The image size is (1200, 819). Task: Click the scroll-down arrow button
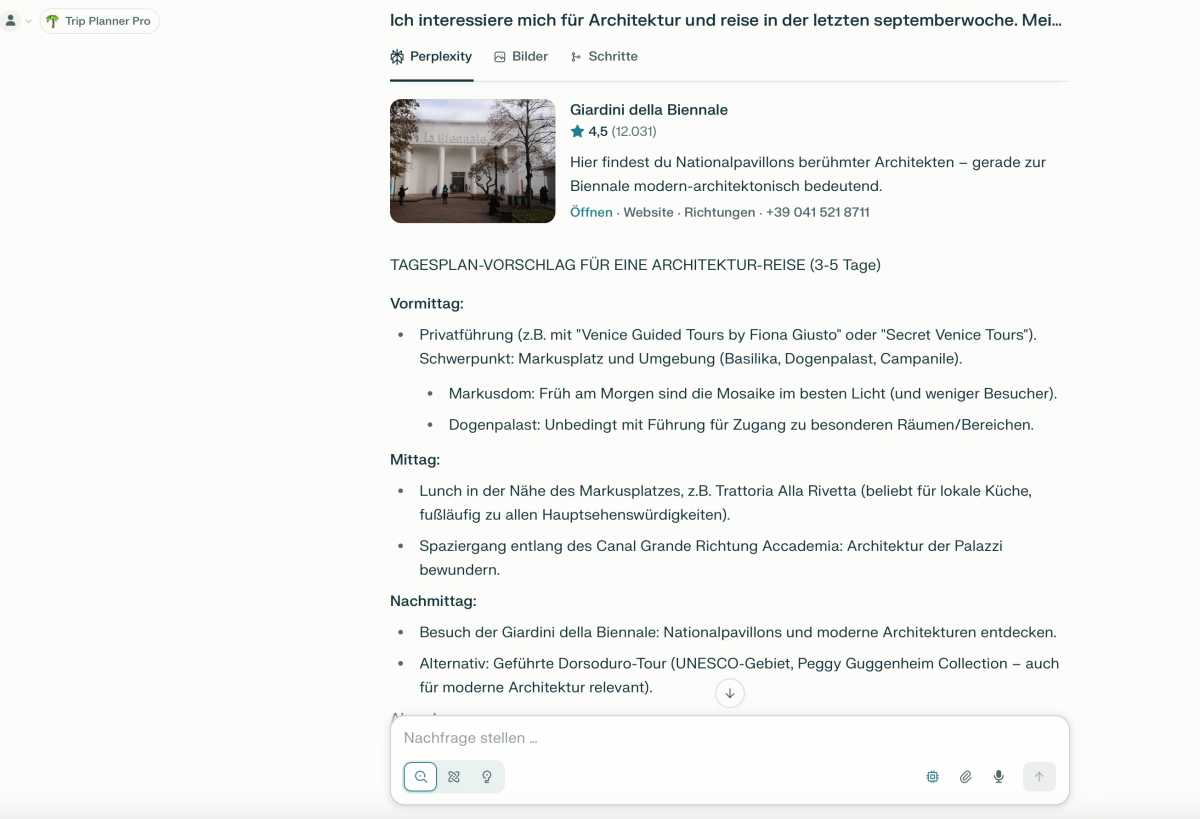(730, 693)
